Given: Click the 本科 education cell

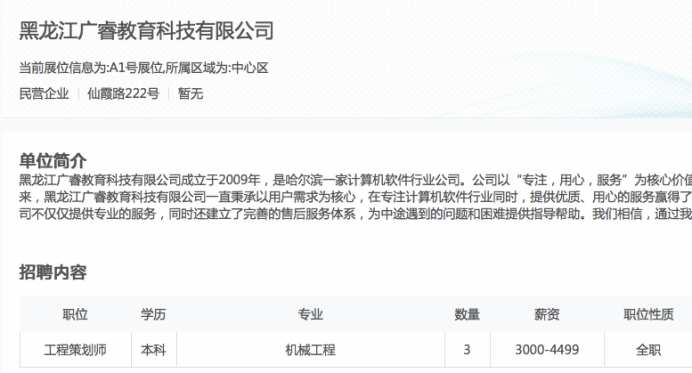Looking at the screenshot, I should pos(153,350).
